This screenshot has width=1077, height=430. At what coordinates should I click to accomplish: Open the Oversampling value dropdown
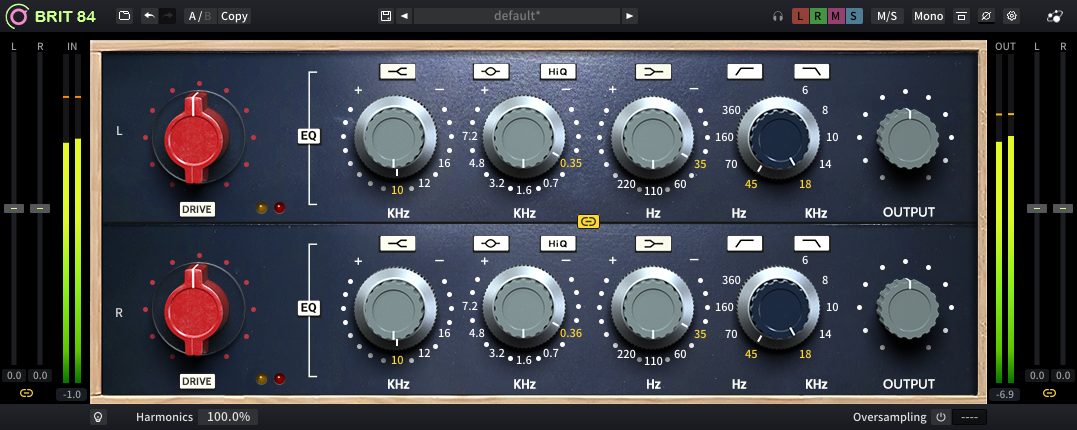click(969, 417)
